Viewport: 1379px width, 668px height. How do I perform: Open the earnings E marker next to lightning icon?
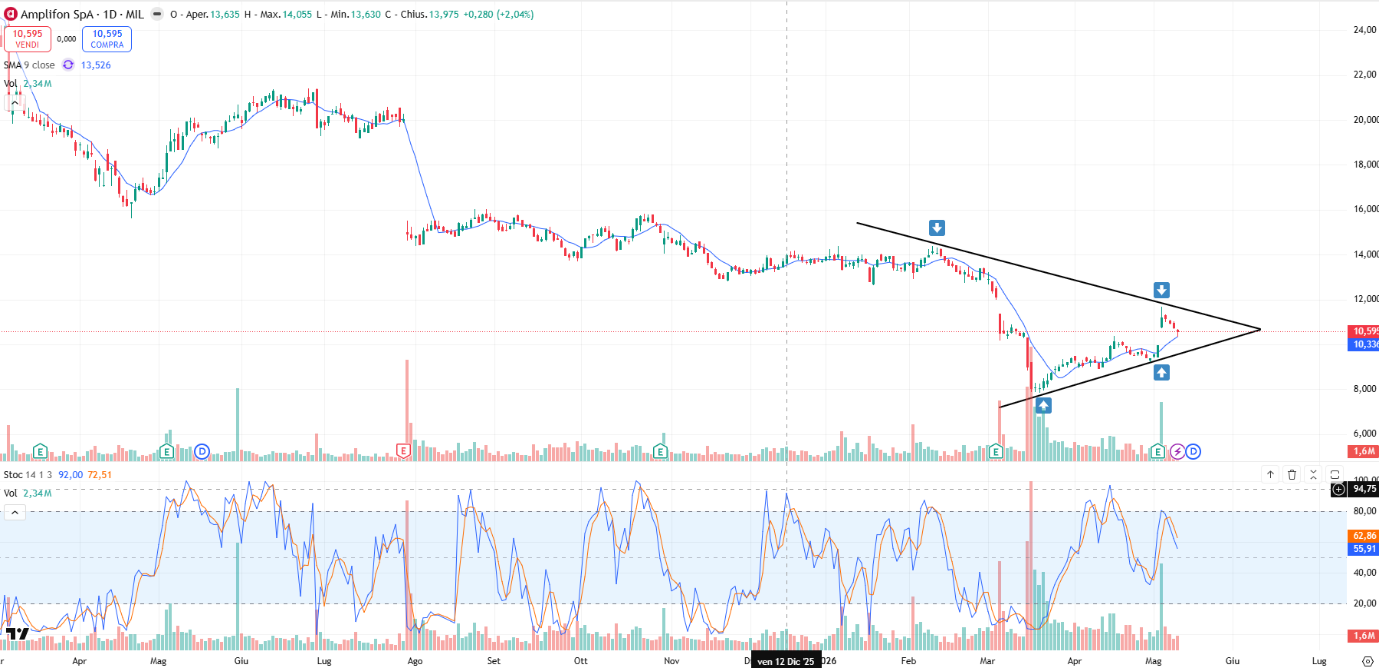(1158, 451)
